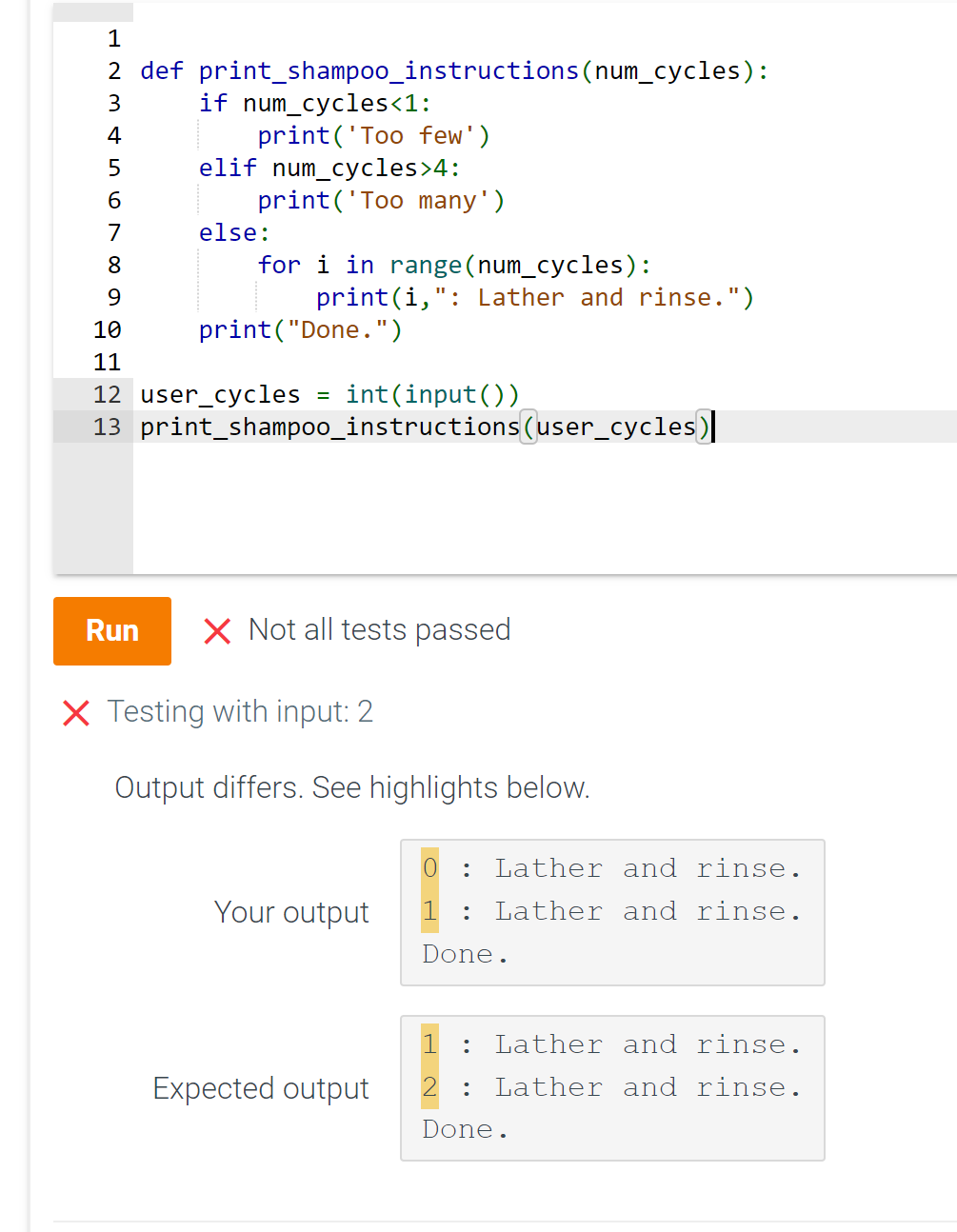Click inside the Expected output box
The image size is (957, 1232).
pyautogui.click(x=612, y=1087)
